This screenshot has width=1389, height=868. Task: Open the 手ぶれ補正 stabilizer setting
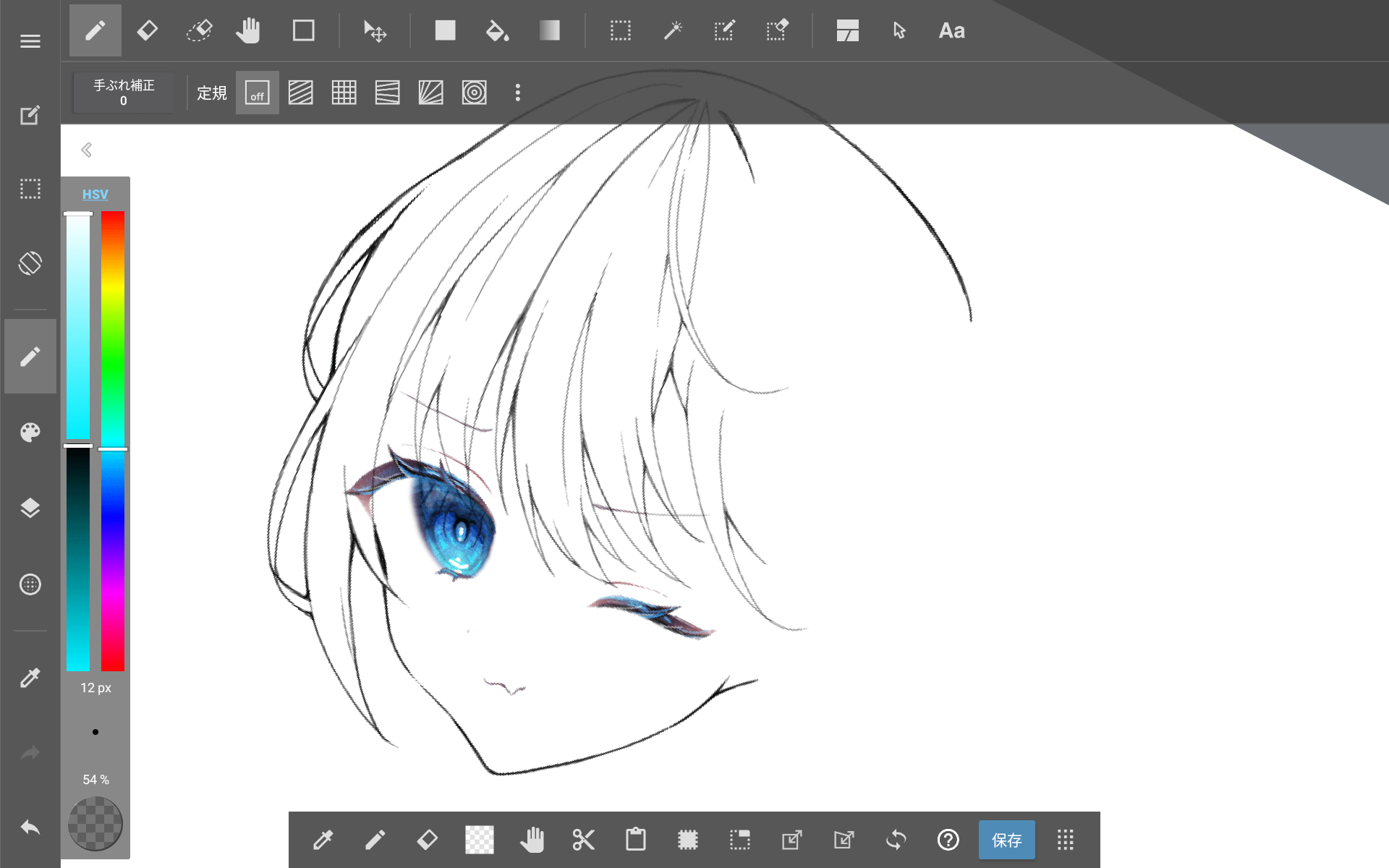(124, 93)
